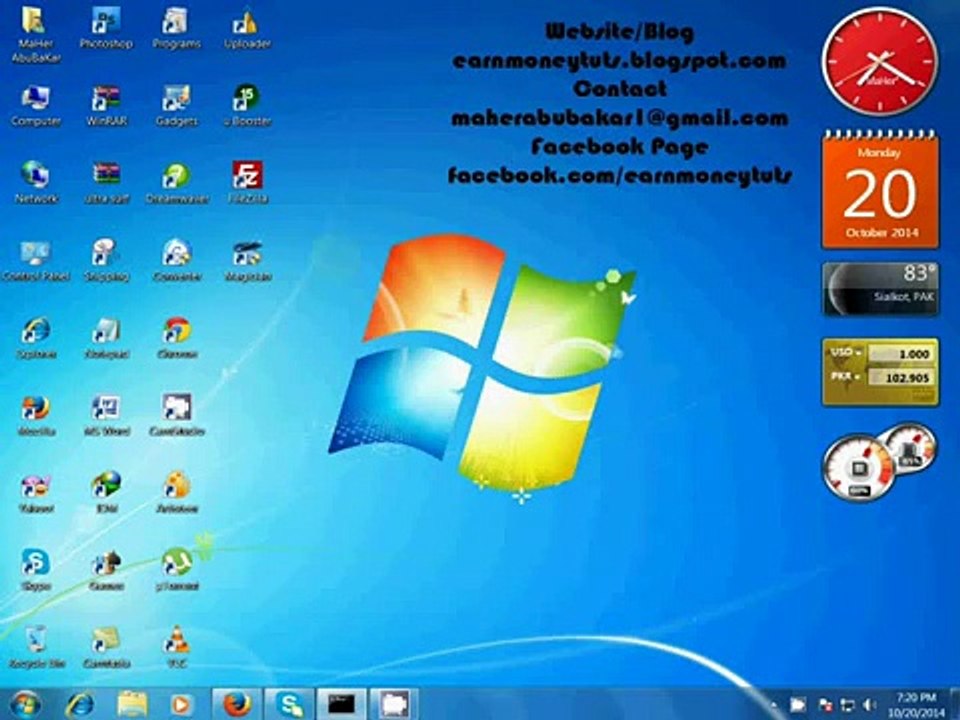Launch the Yahoo Messenger desktop shortcut
The width and height of the screenshot is (960, 720).
pos(36,492)
